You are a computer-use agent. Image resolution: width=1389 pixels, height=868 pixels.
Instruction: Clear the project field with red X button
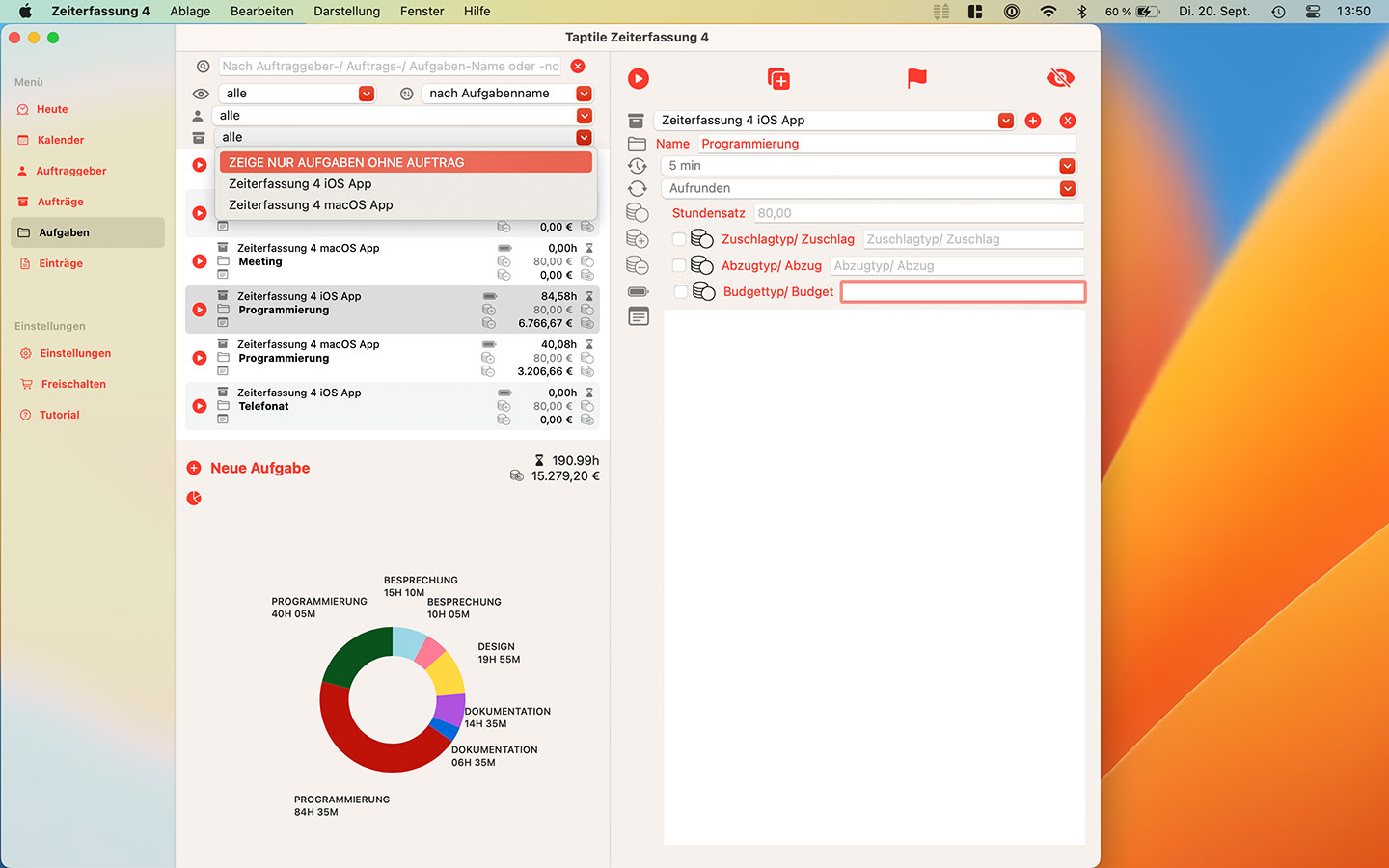tap(1068, 121)
